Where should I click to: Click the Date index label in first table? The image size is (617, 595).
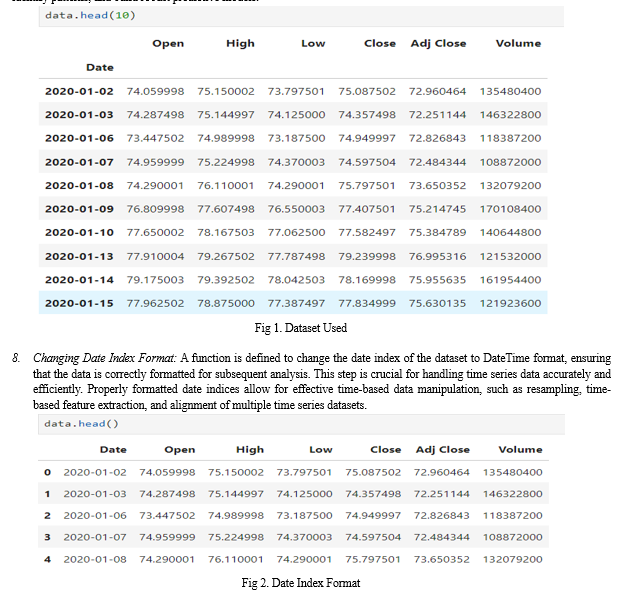click(100, 67)
